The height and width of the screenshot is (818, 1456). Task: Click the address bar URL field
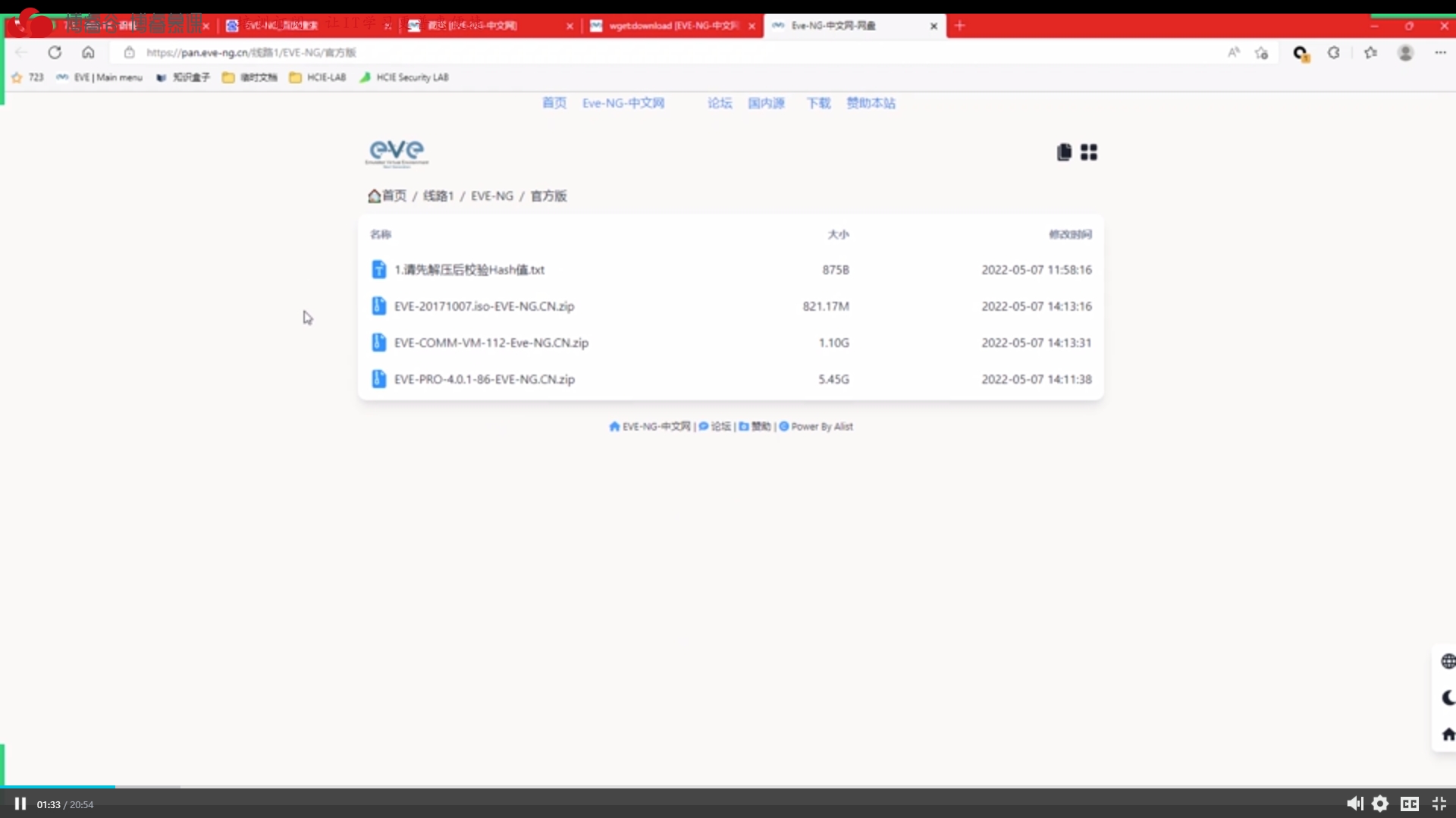click(667, 52)
